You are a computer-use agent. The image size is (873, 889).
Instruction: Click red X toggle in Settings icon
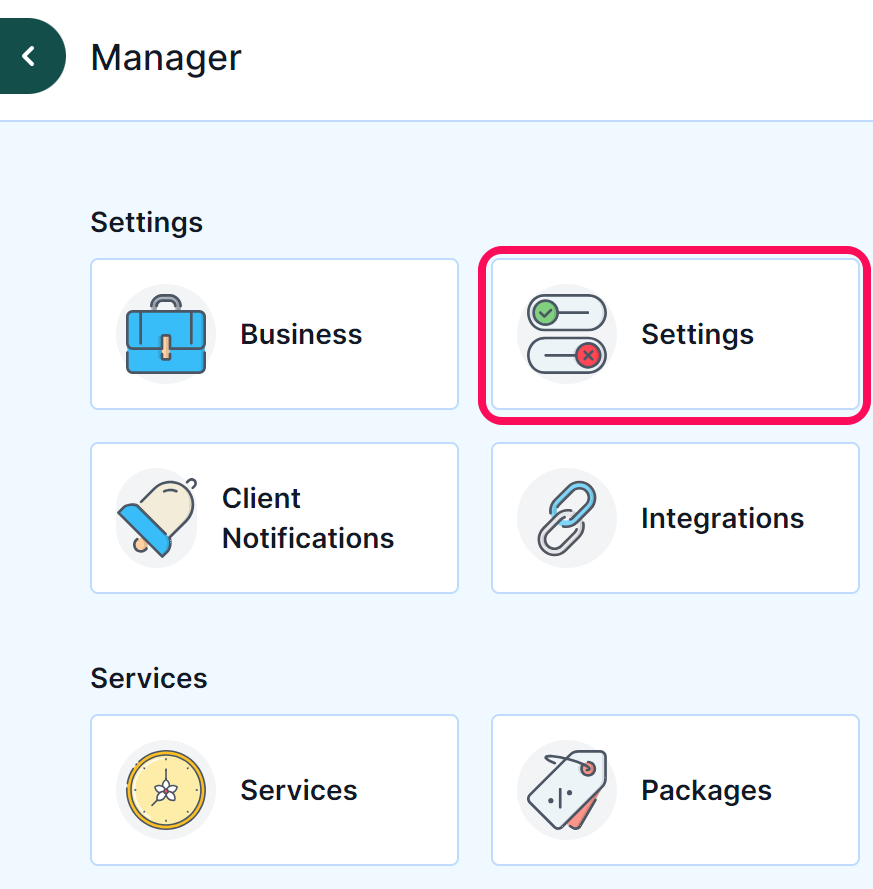click(x=566, y=356)
